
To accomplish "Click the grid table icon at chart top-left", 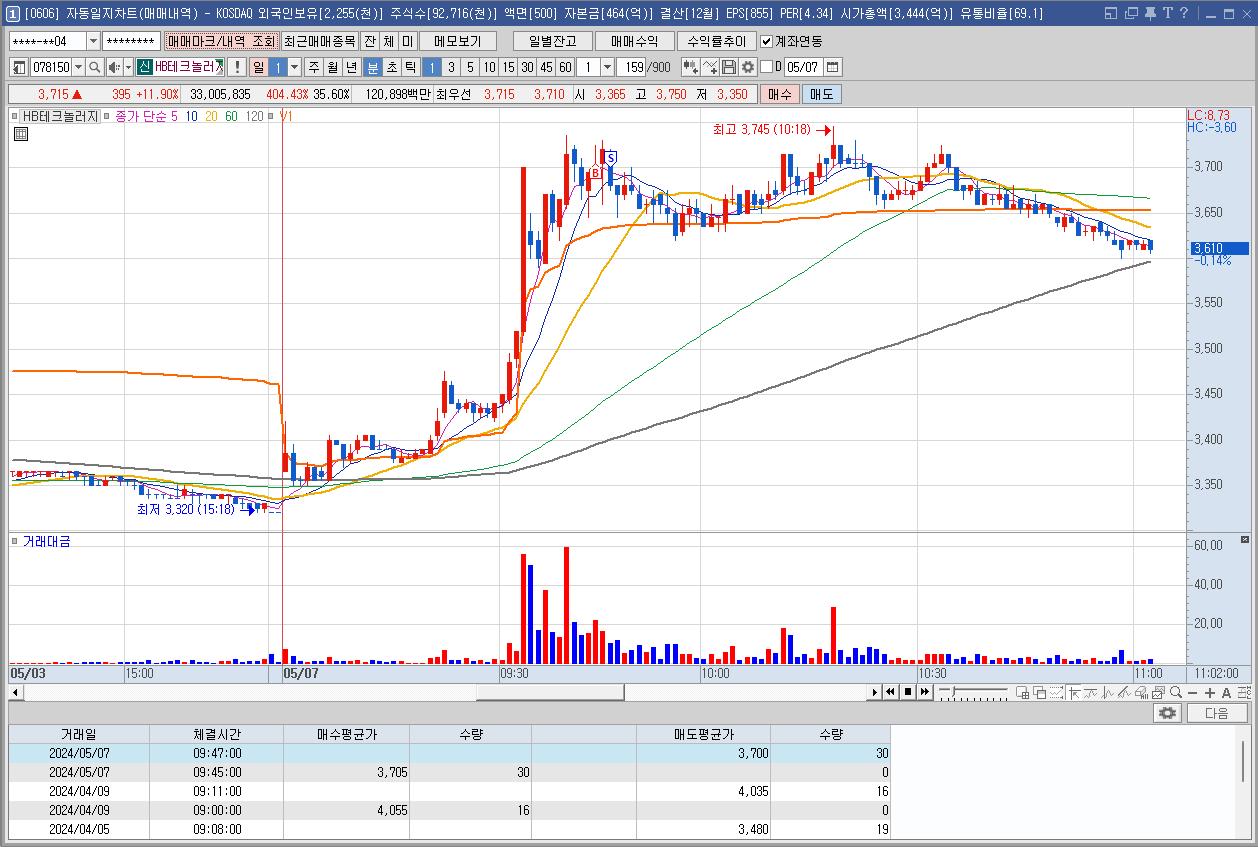I will coord(20,134).
